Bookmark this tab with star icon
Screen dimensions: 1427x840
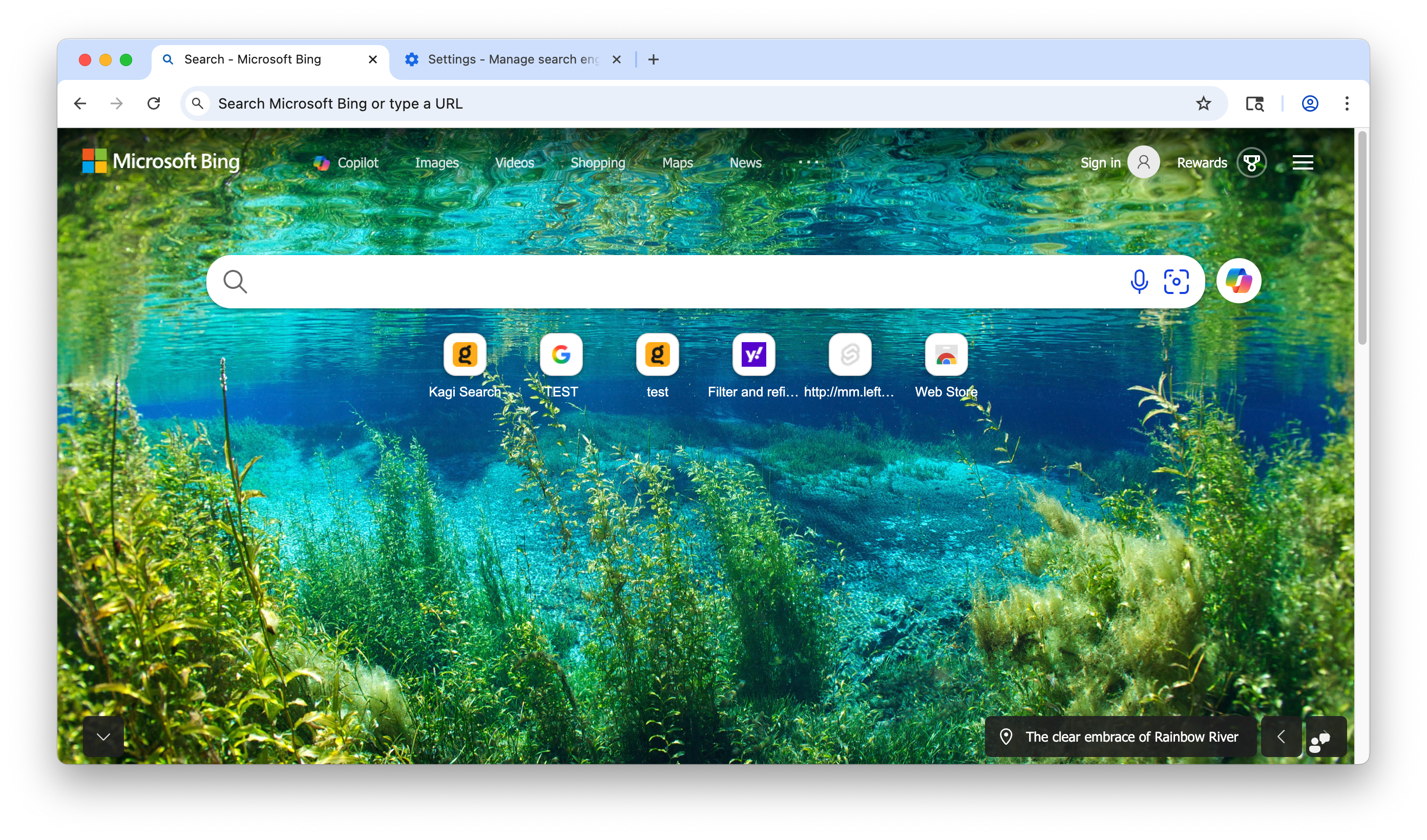1203,103
